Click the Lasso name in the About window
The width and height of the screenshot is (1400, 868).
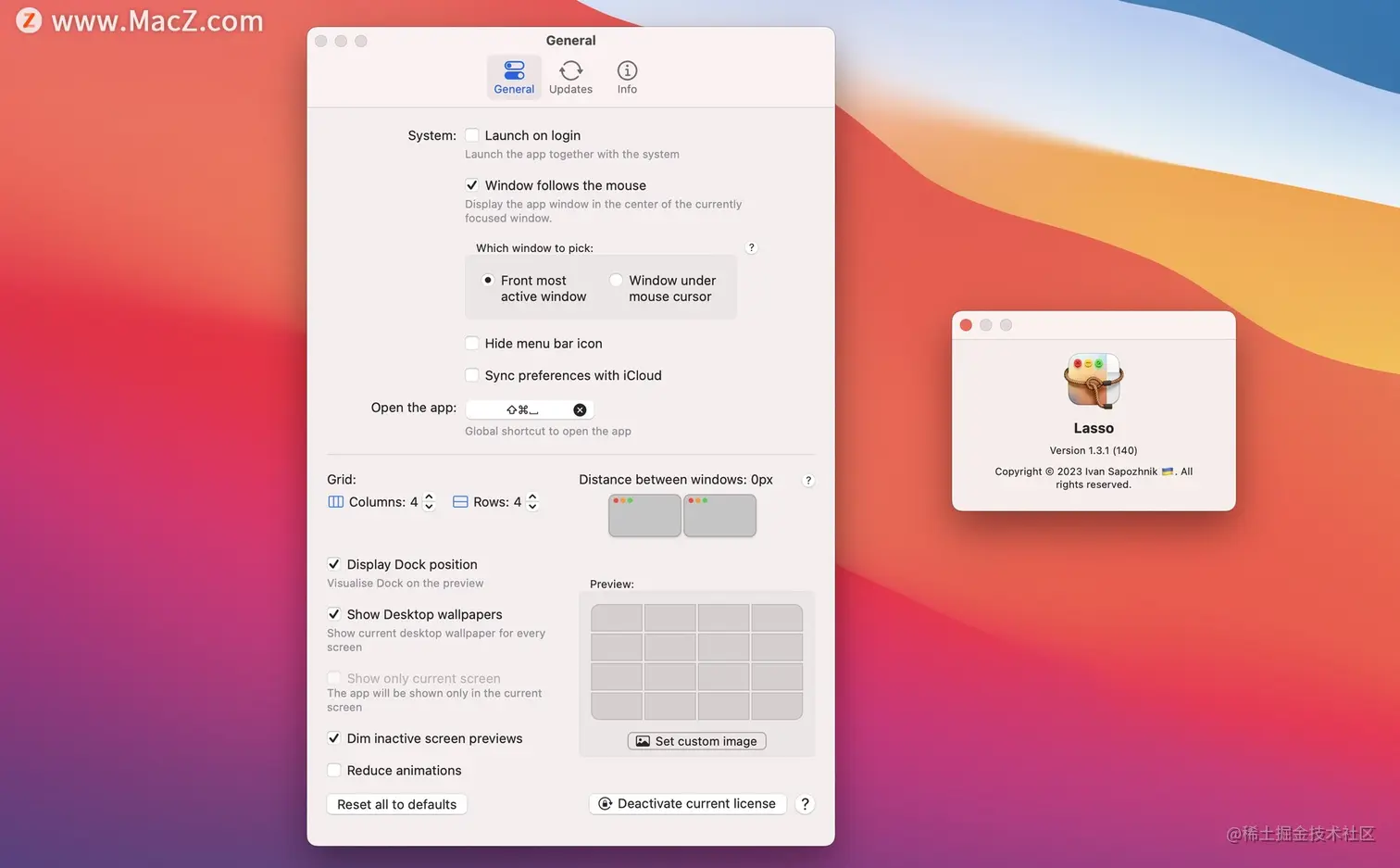1094,428
